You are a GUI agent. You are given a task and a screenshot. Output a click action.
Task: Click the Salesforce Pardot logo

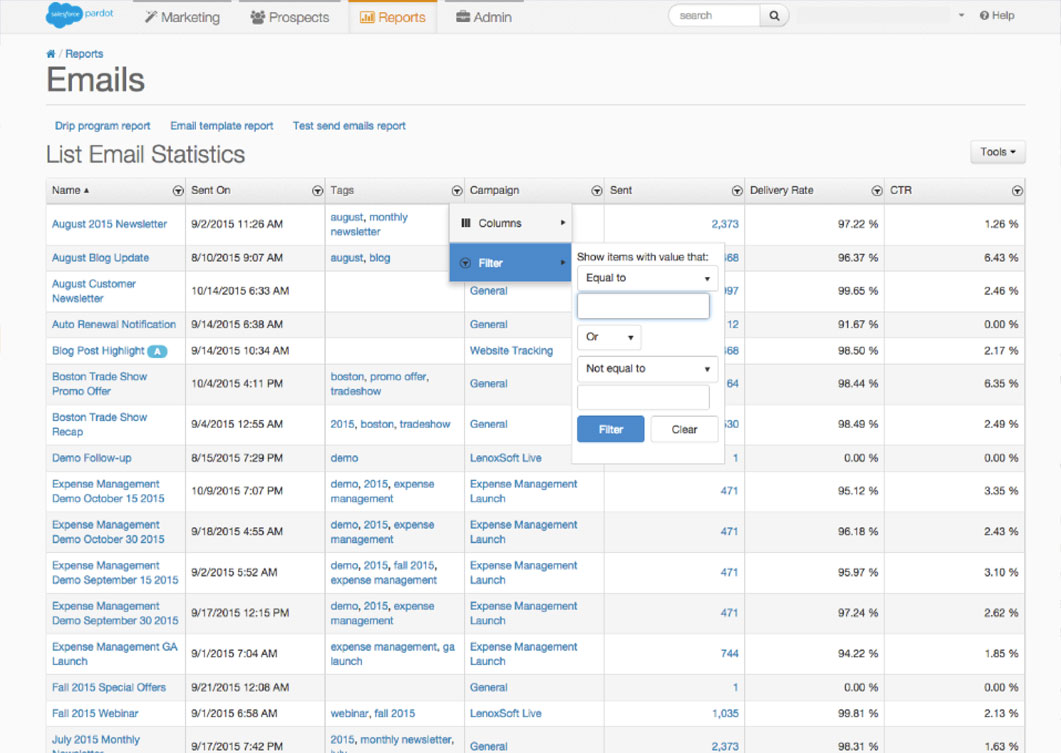tap(80, 14)
